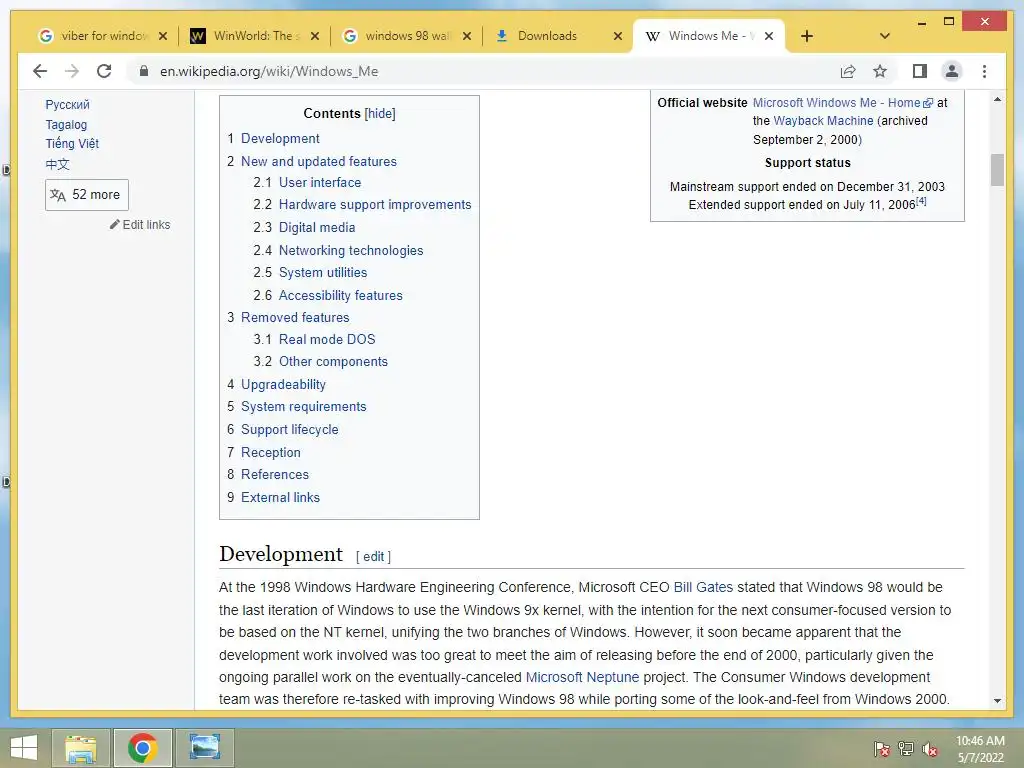Expand the tab search dropdown
Viewport: 1024px width, 768px height.
coord(885,36)
